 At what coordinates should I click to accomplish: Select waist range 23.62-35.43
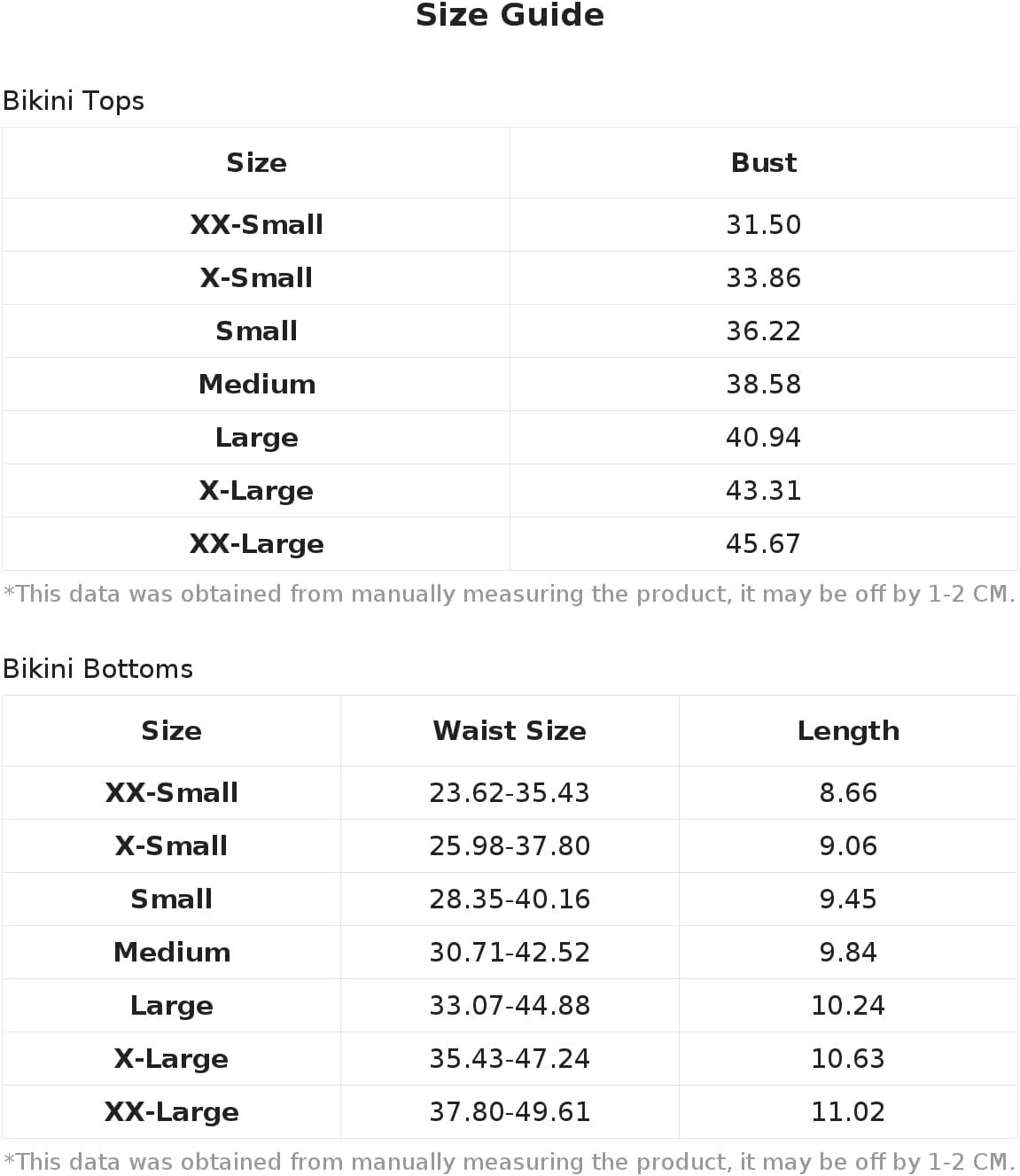click(510, 793)
